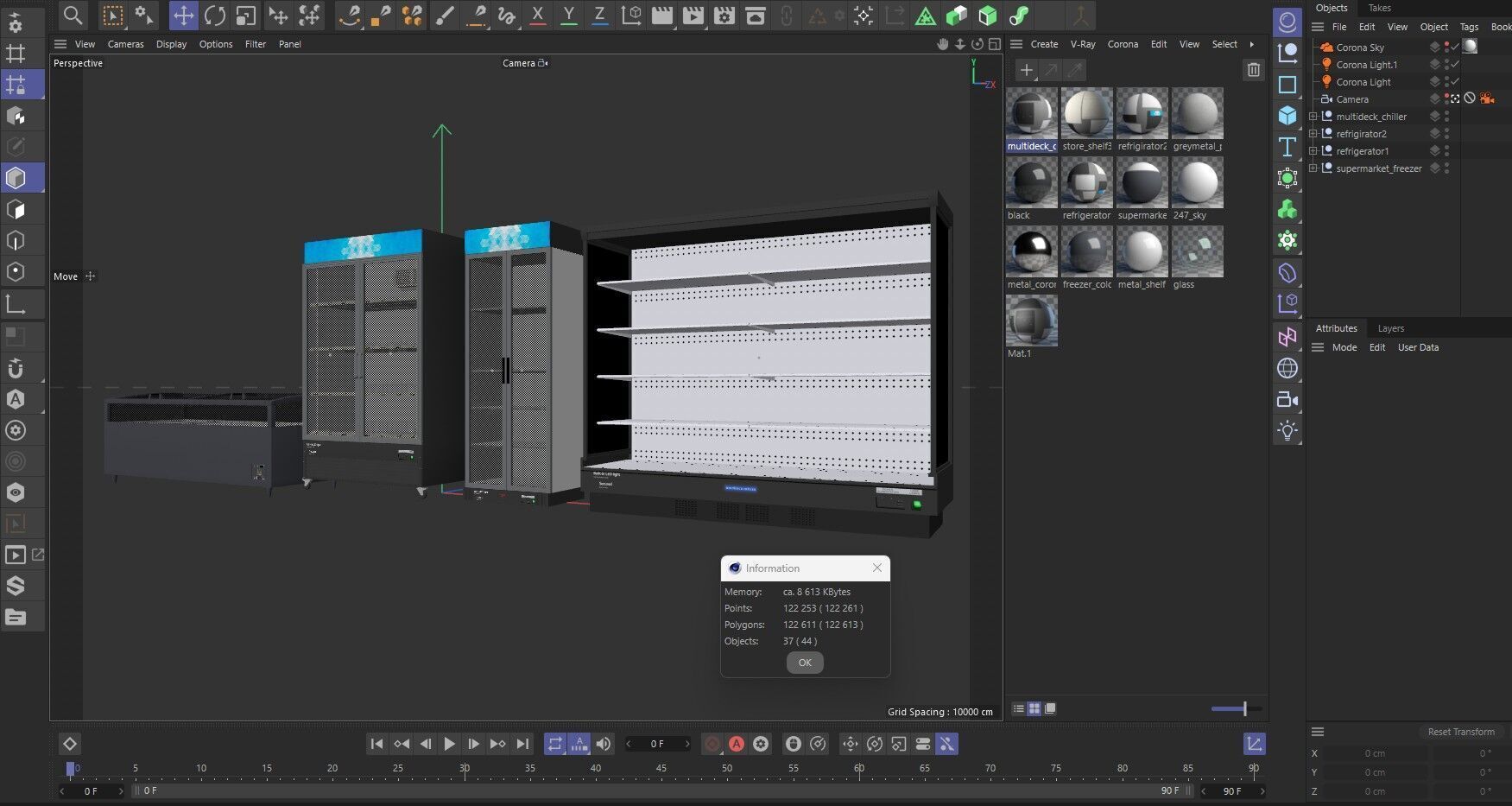Open viewport hamburger menu icon
The height and width of the screenshot is (806, 1512).
pos(60,44)
